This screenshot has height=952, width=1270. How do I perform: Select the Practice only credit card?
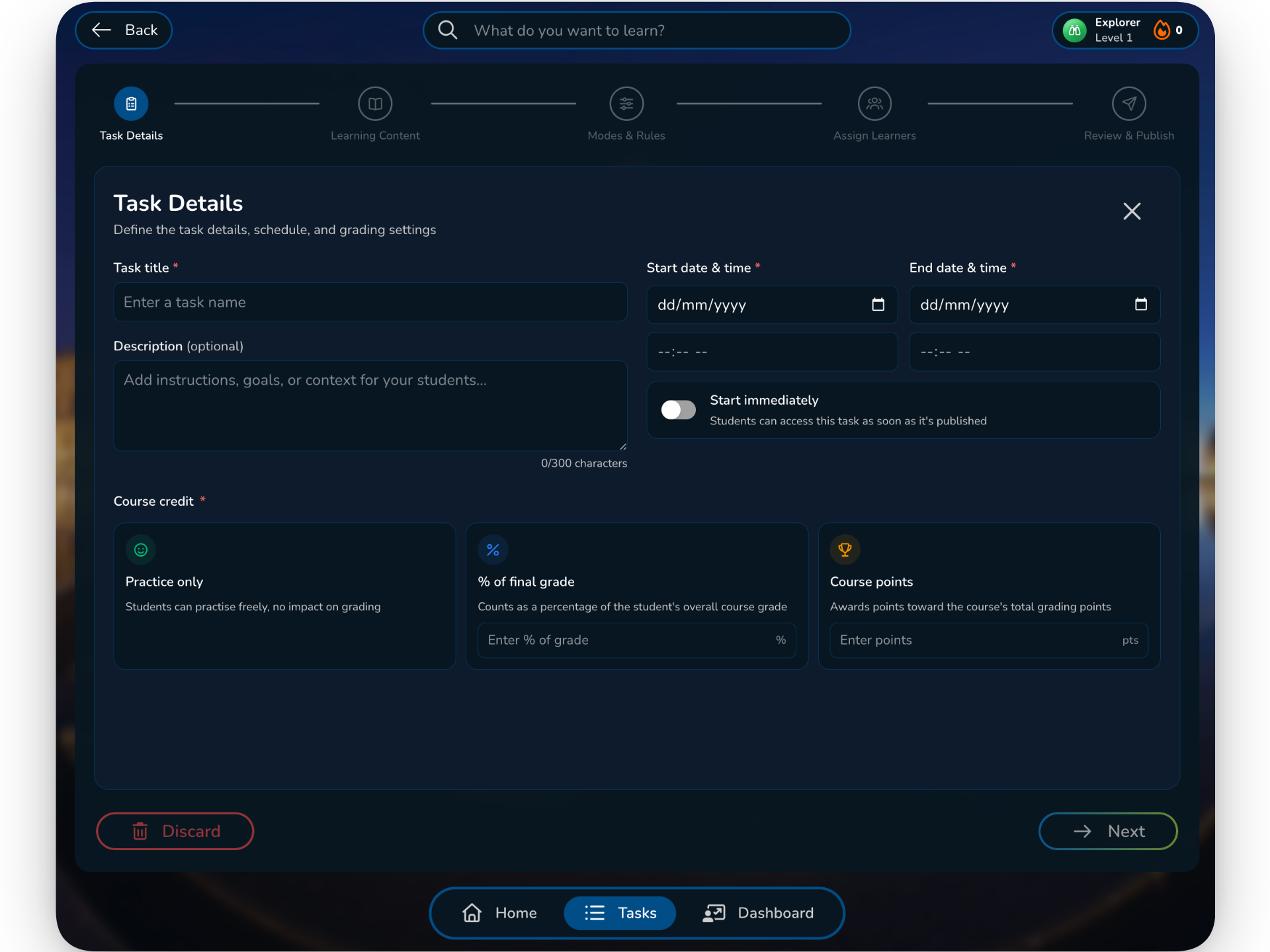tap(284, 596)
